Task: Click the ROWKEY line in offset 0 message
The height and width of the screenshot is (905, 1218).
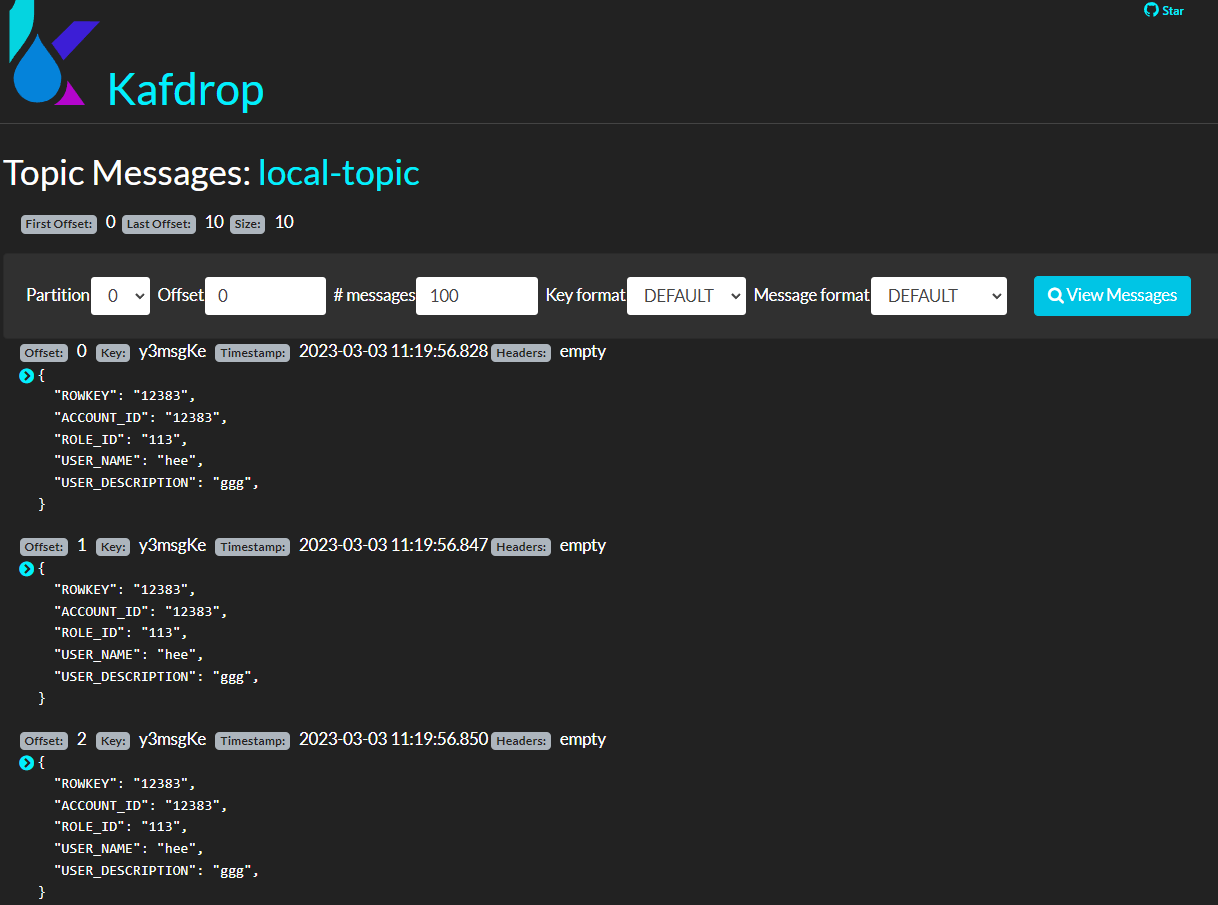Action: pyautogui.click(x=125, y=395)
